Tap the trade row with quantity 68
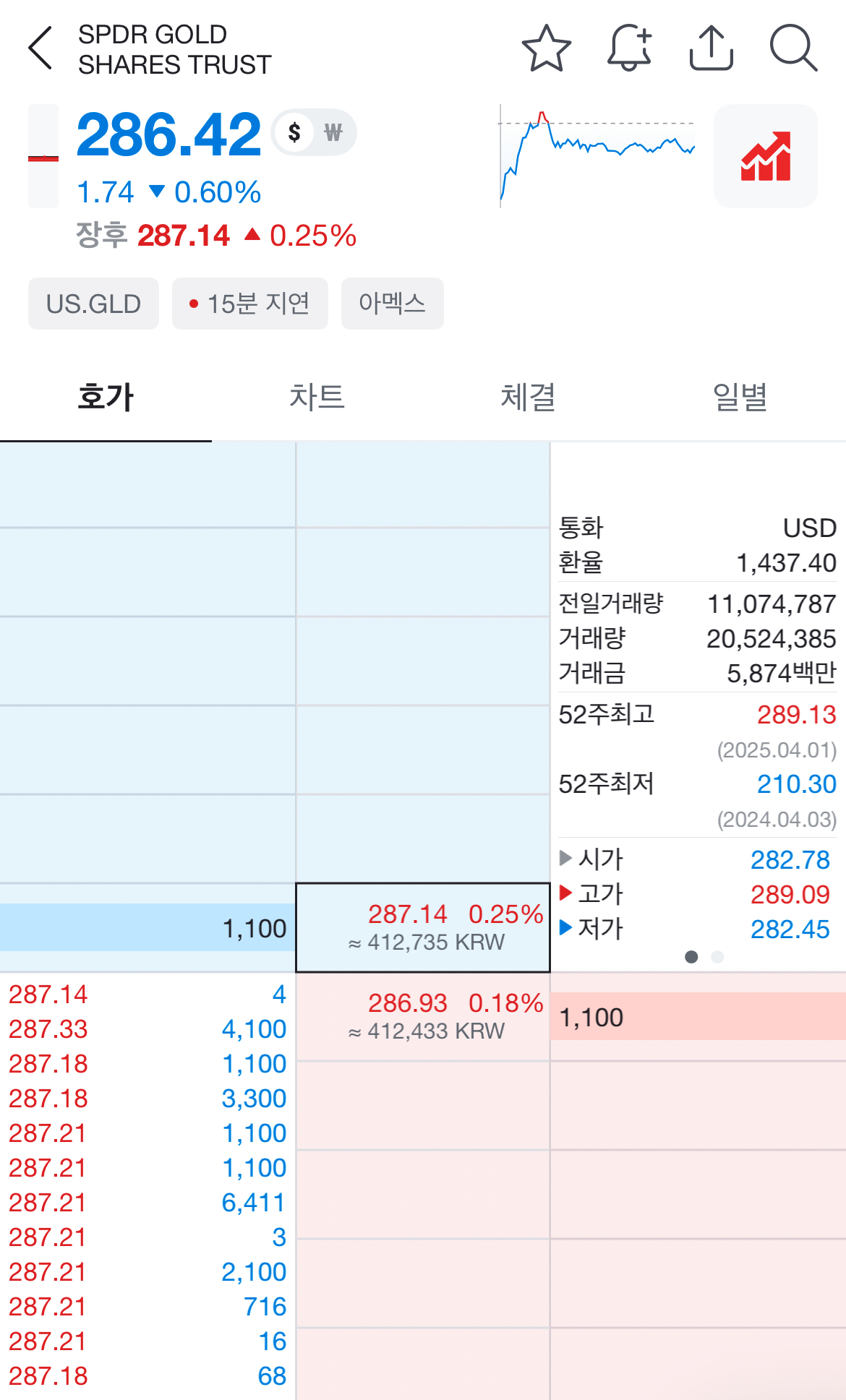Screen dimensions: 846x1400 click(148, 1376)
